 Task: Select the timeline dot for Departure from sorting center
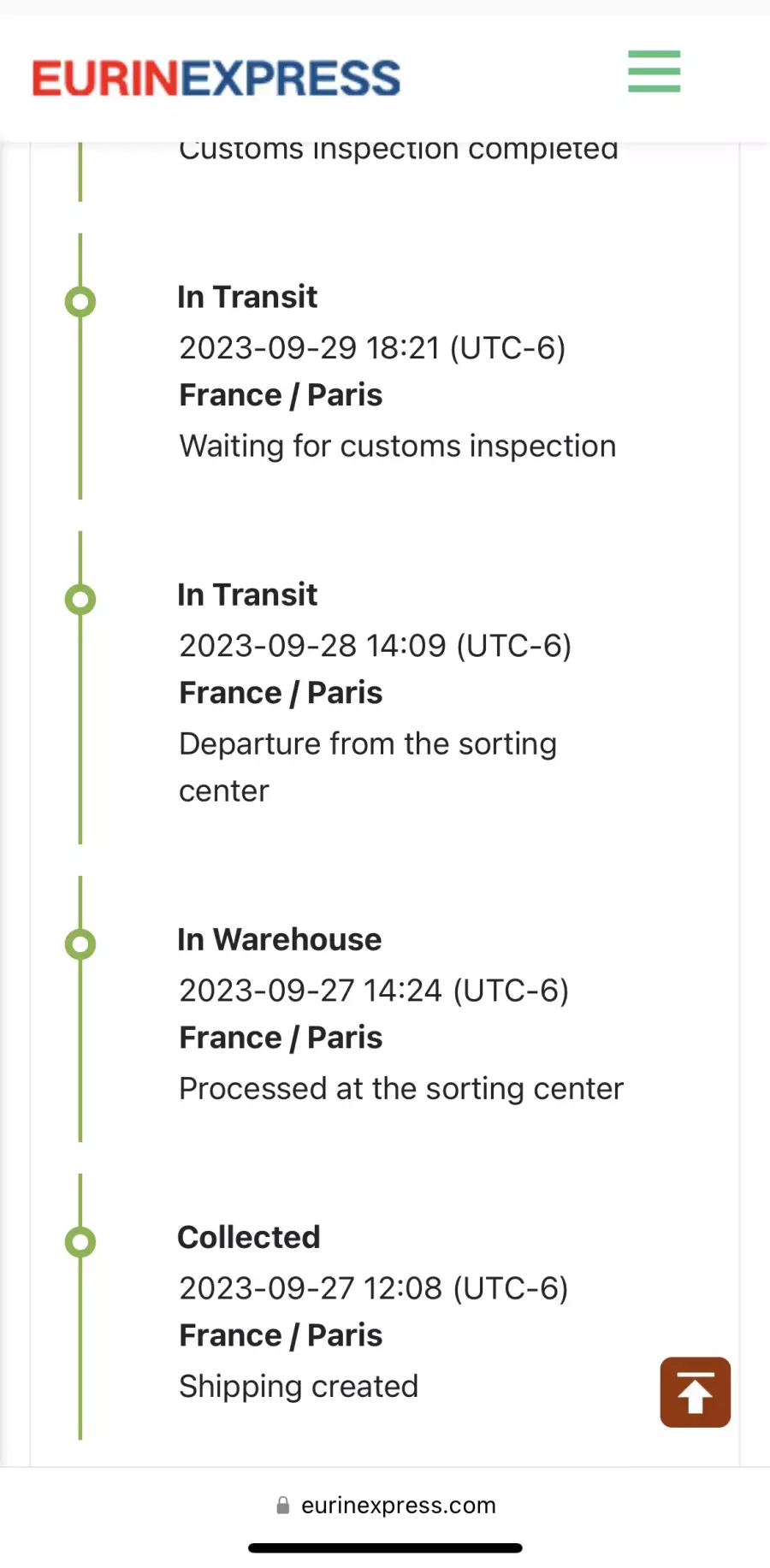(80, 599)
